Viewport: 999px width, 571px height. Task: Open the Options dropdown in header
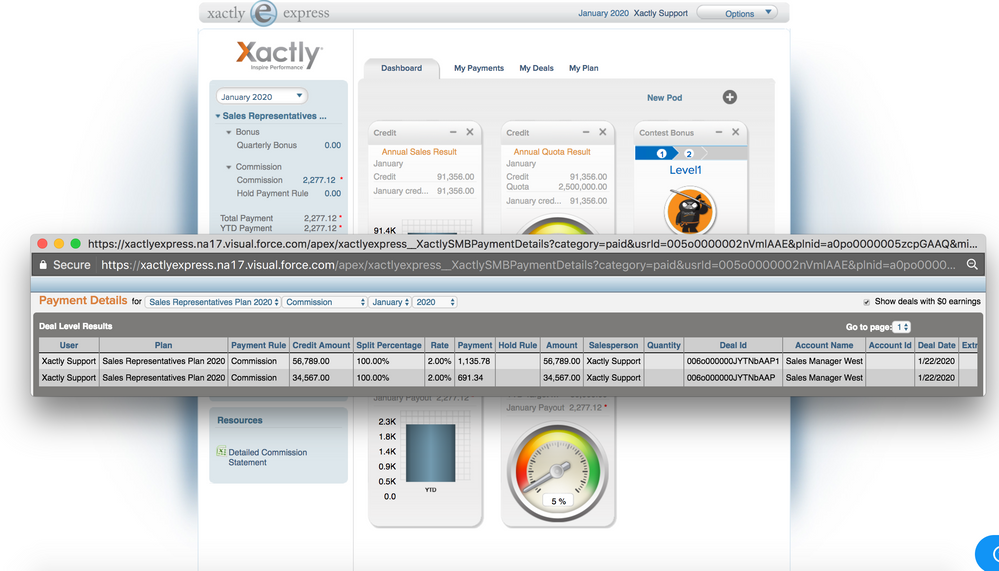737,13
